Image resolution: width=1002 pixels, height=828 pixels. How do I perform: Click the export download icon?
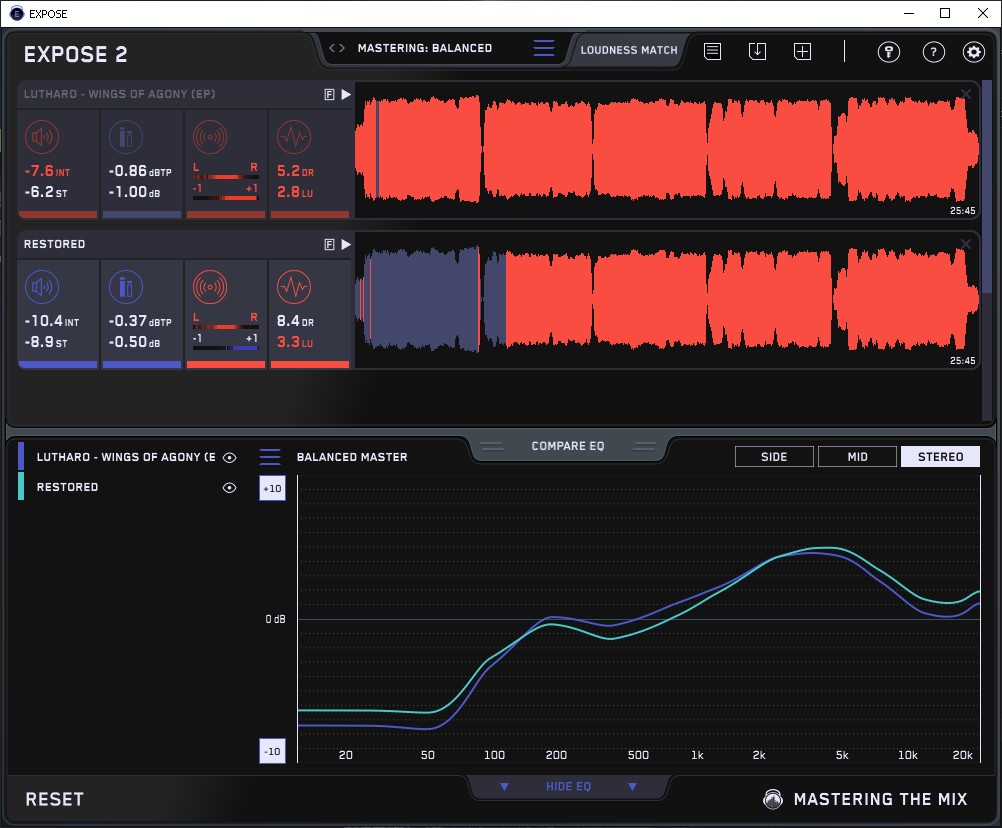757,51
